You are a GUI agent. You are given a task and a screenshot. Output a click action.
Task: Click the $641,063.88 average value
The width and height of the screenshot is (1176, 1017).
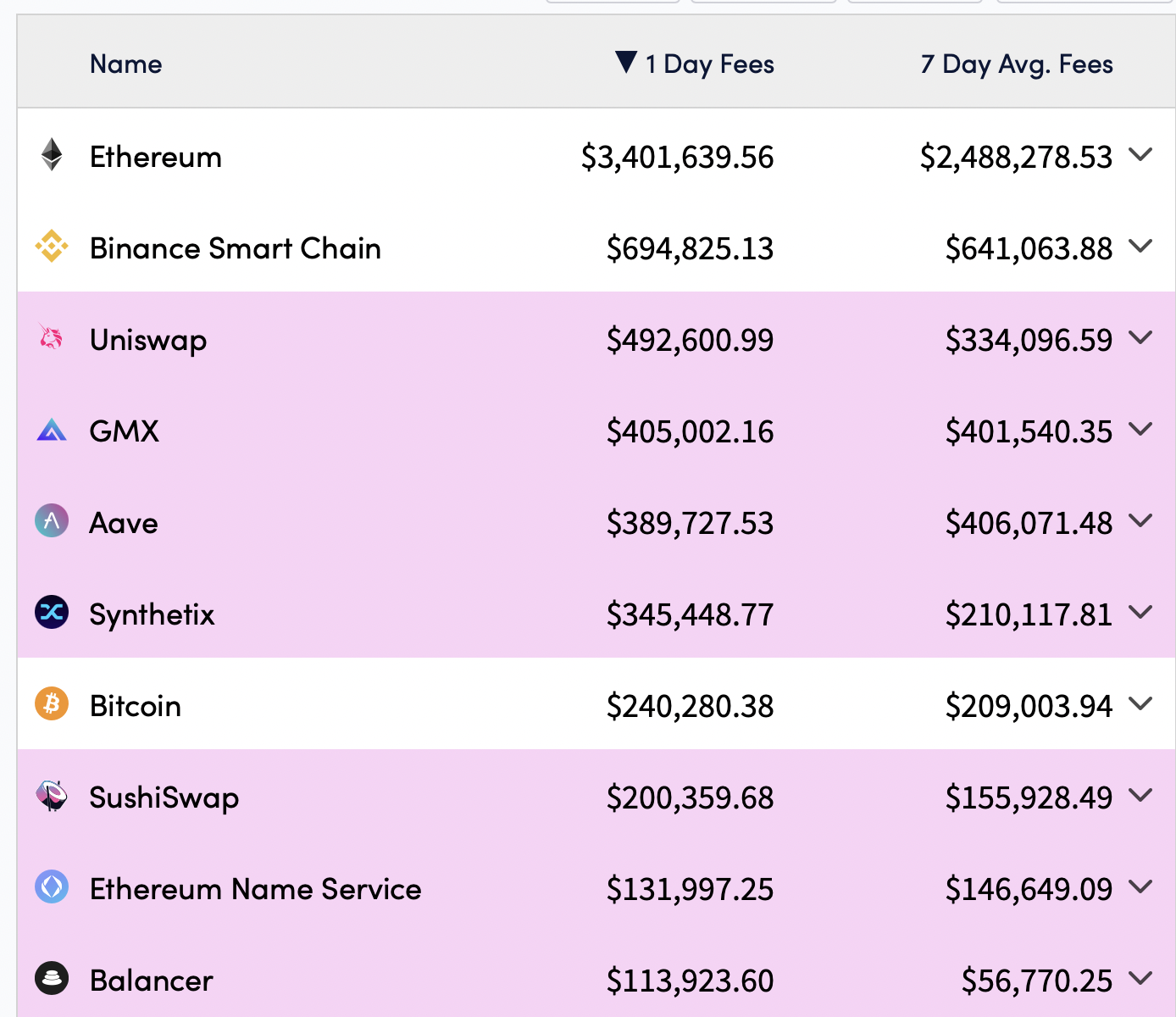(x=1029, y=249)
